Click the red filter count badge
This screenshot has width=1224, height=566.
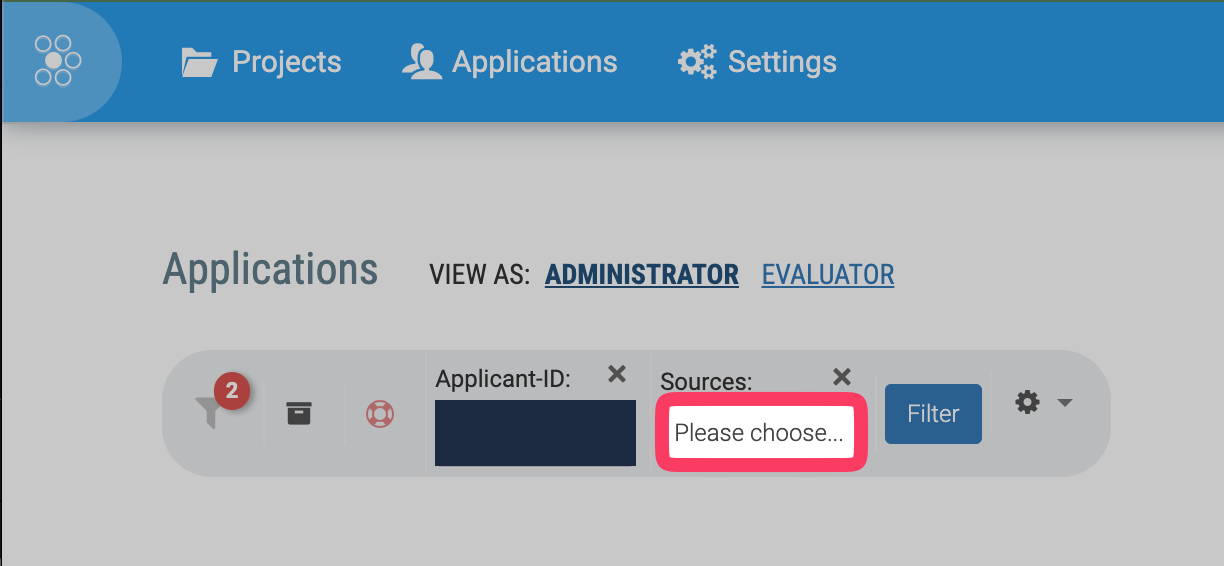tap(232, 392)
